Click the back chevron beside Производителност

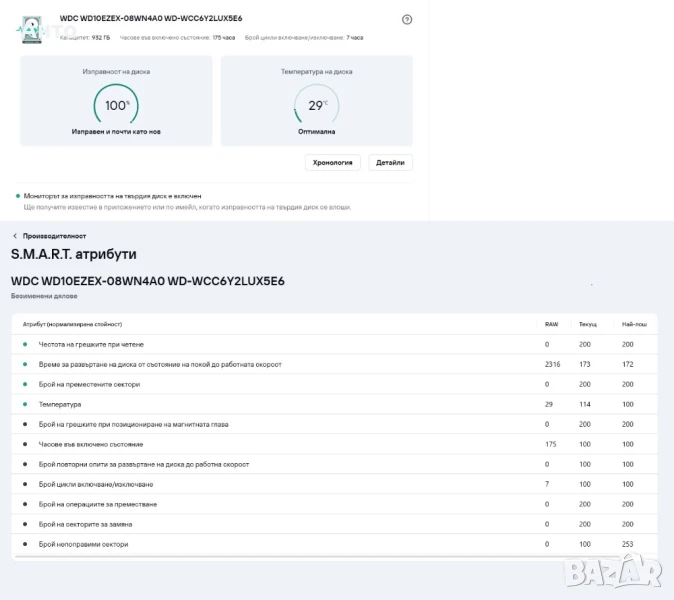tap(14, 236)
